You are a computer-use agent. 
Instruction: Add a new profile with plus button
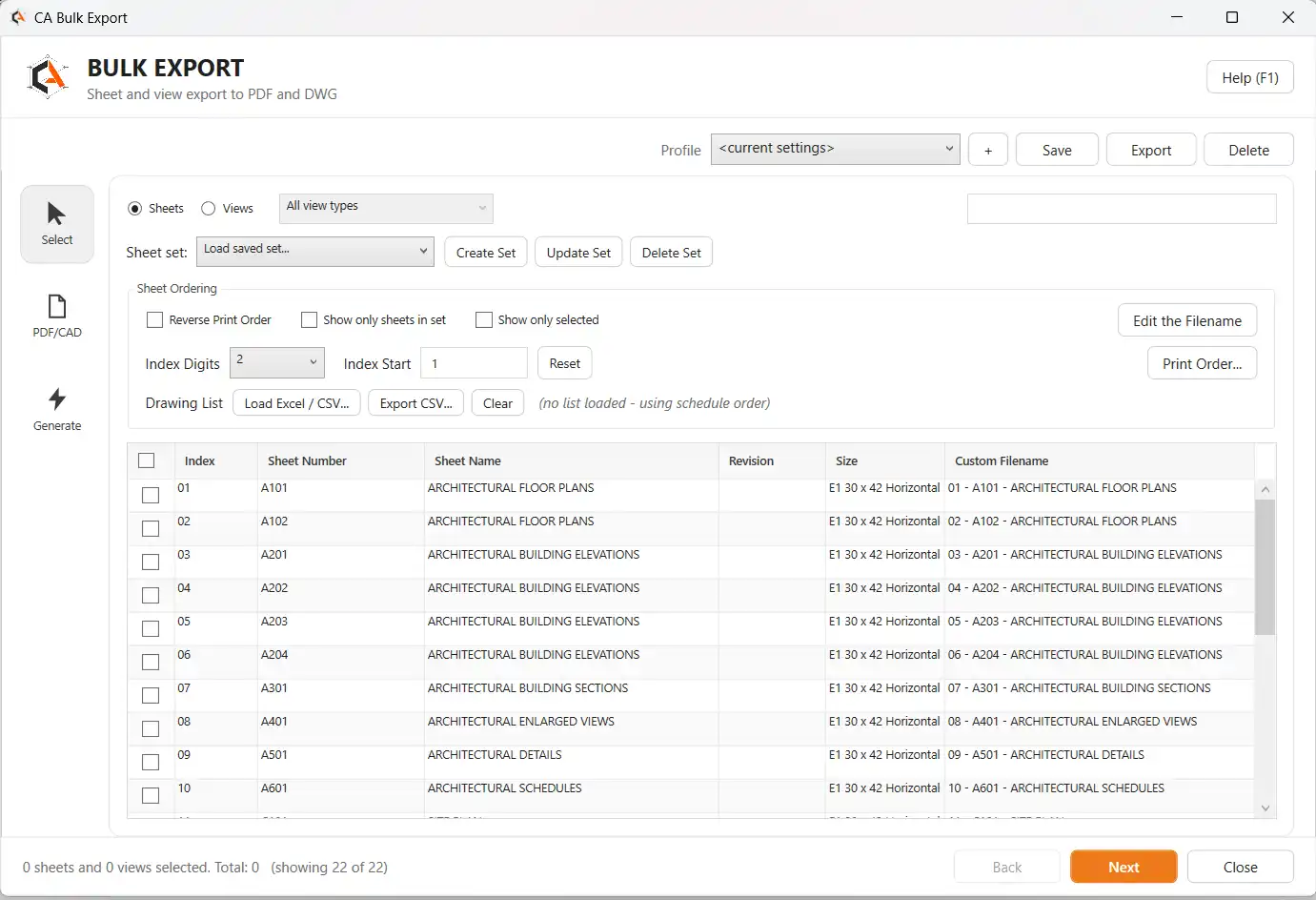(x=988, y=150)
